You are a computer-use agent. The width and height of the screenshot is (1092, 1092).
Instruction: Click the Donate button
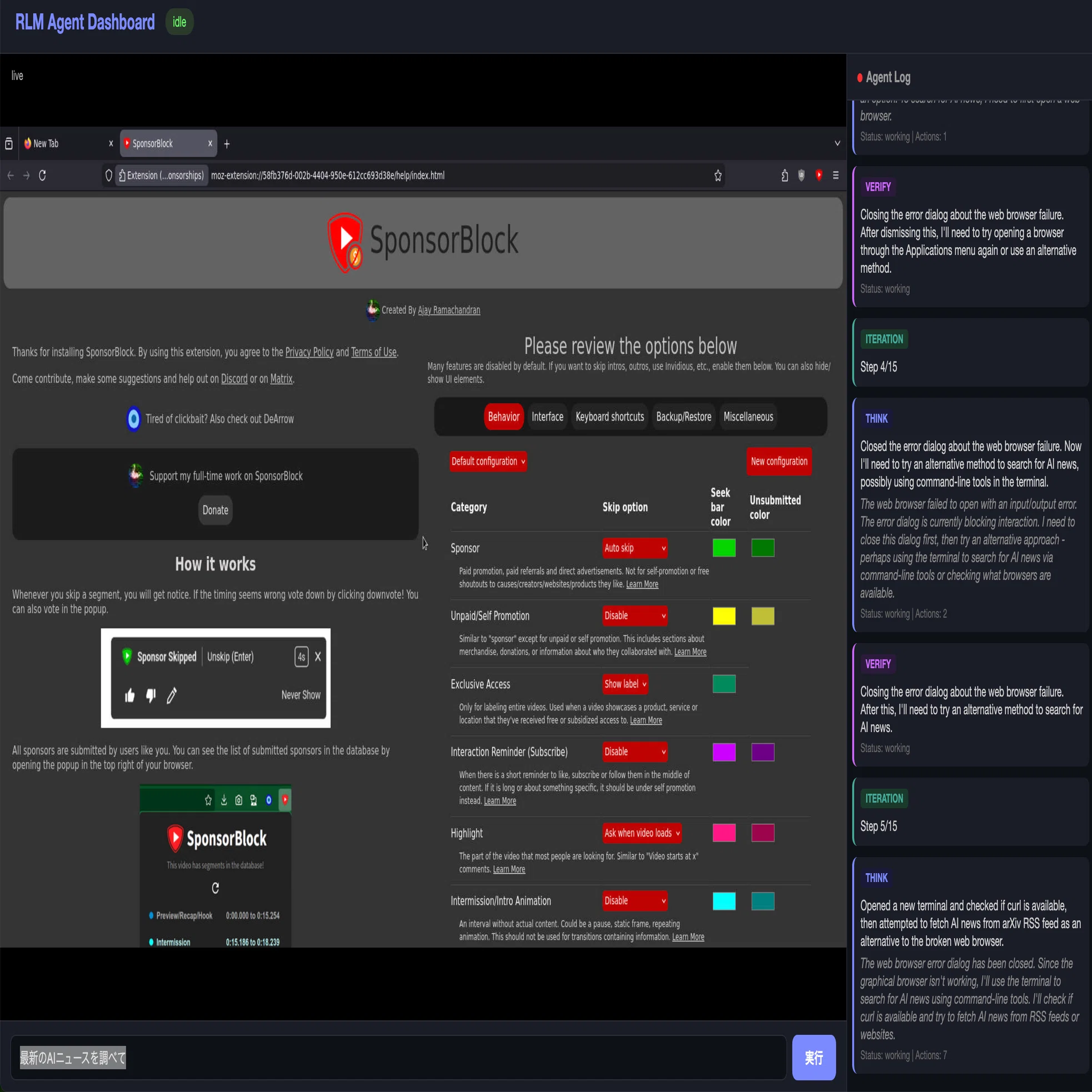[x=216, y=510]
